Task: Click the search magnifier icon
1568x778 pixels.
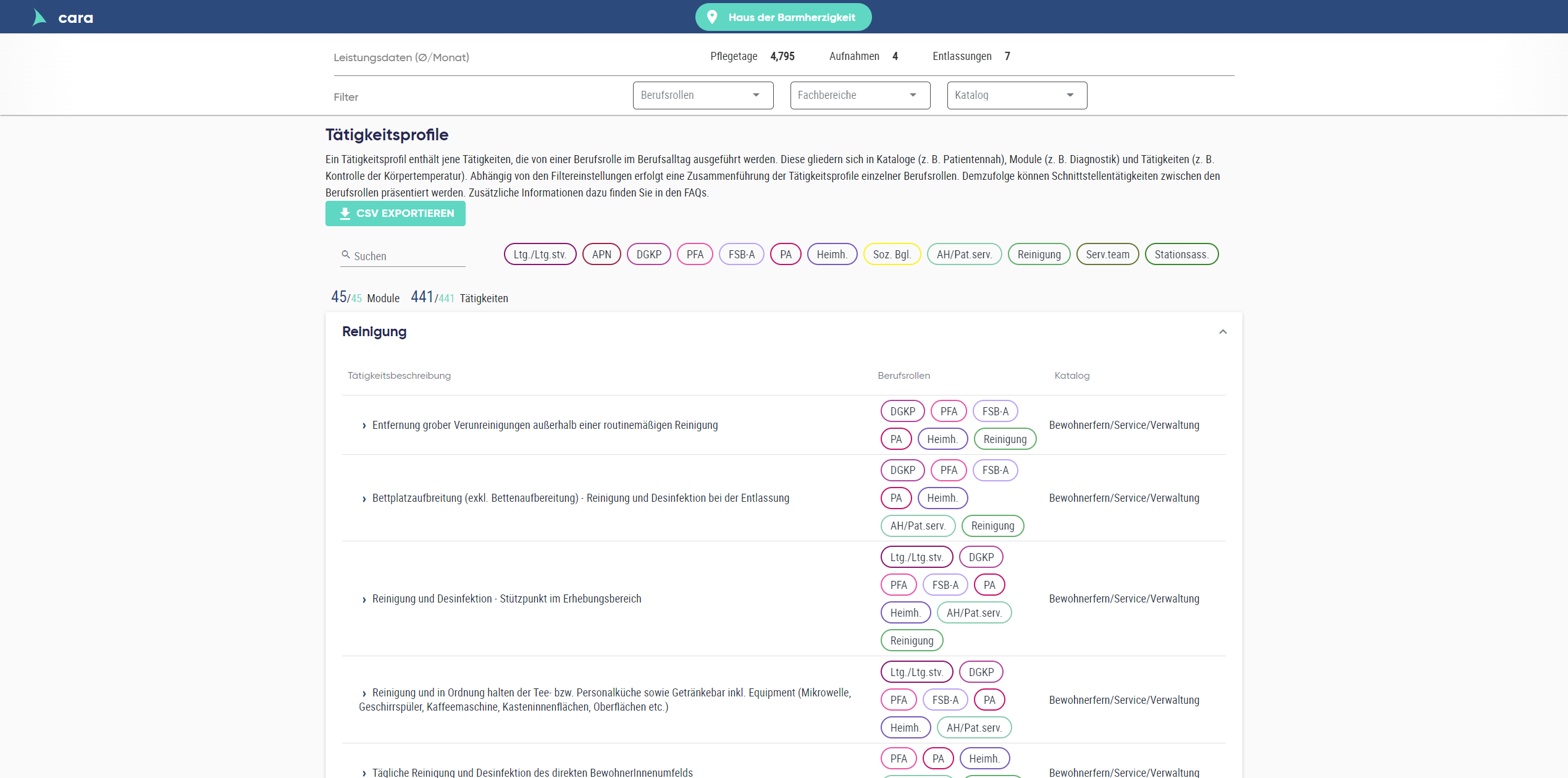Action: (x=346, y=255)
